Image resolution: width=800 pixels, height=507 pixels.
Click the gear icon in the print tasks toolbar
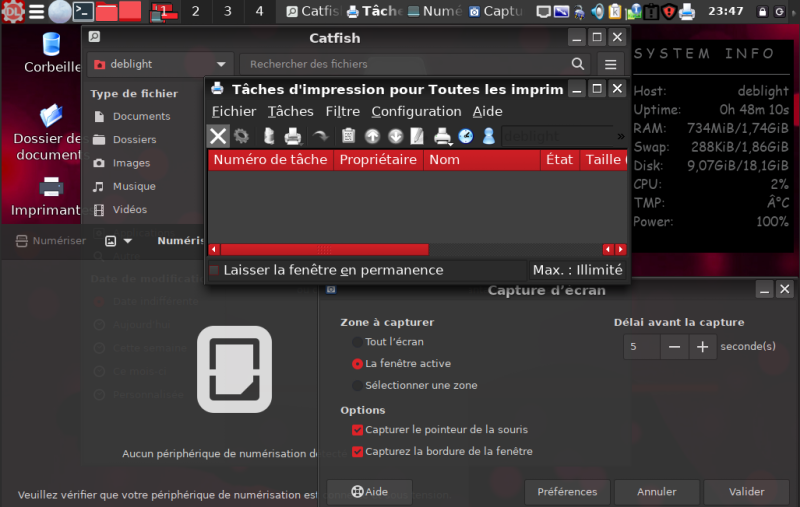(241, 136)
